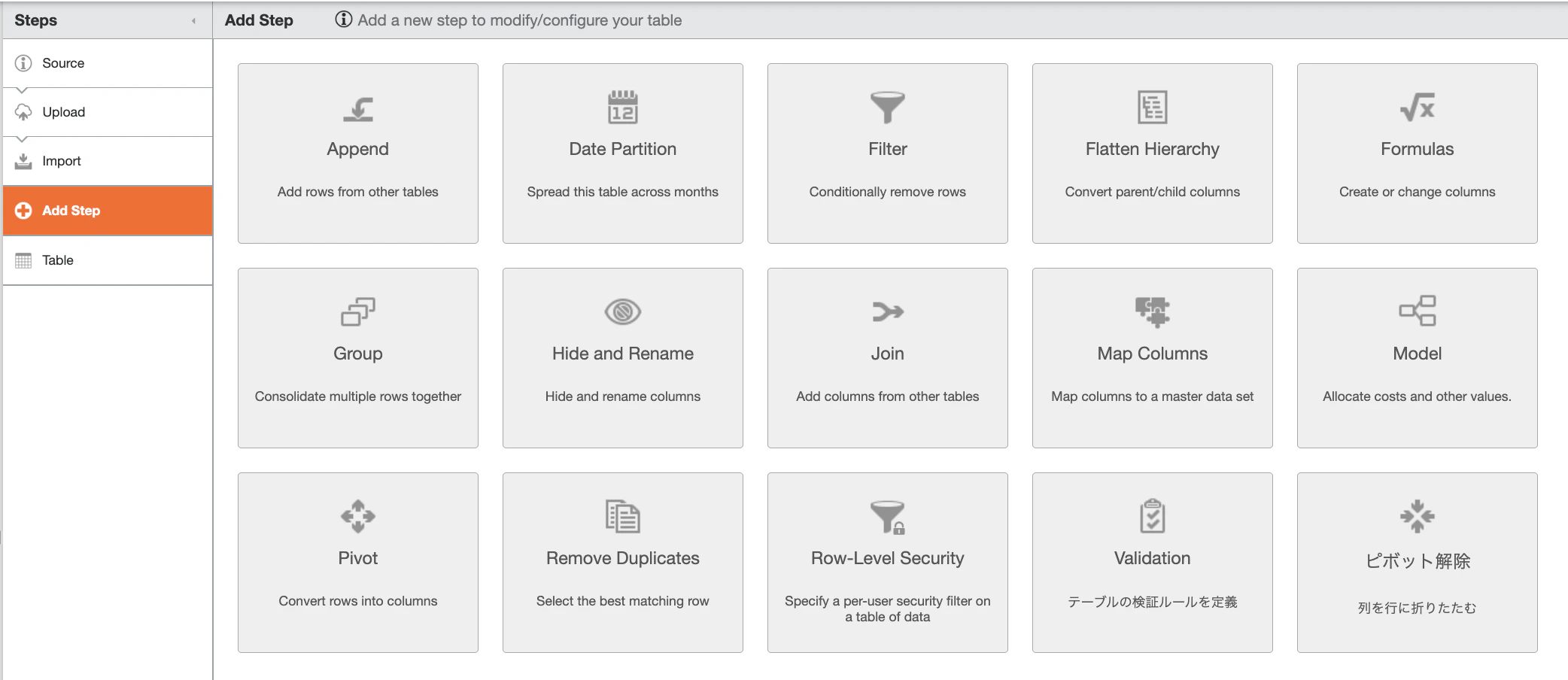The height and width of the screenshot is (680, 1568).
Task: Add the Model step tile
Action: point(1418,358)
